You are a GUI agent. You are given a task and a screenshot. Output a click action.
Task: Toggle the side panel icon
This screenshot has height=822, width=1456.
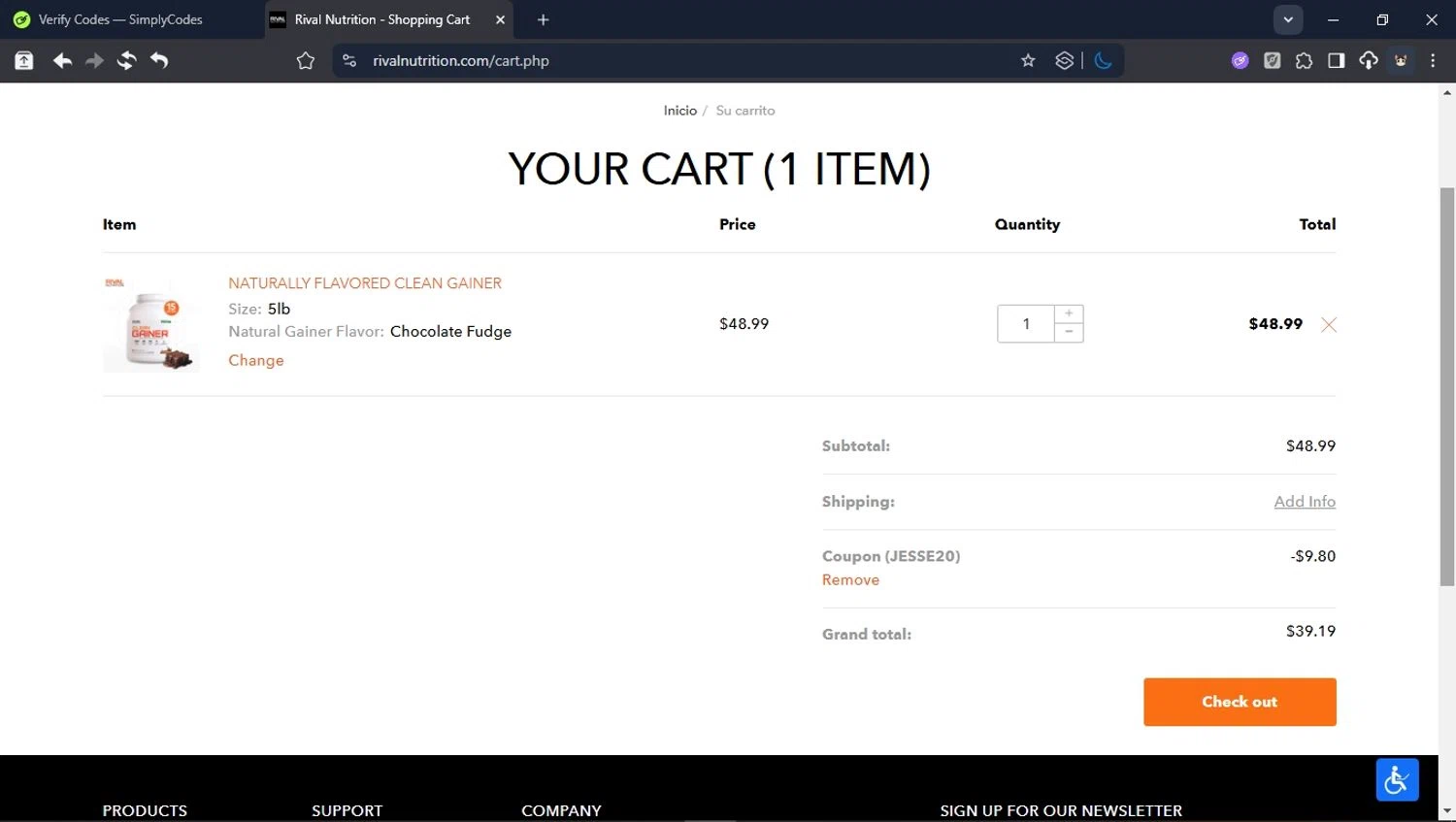[1336, 61]
